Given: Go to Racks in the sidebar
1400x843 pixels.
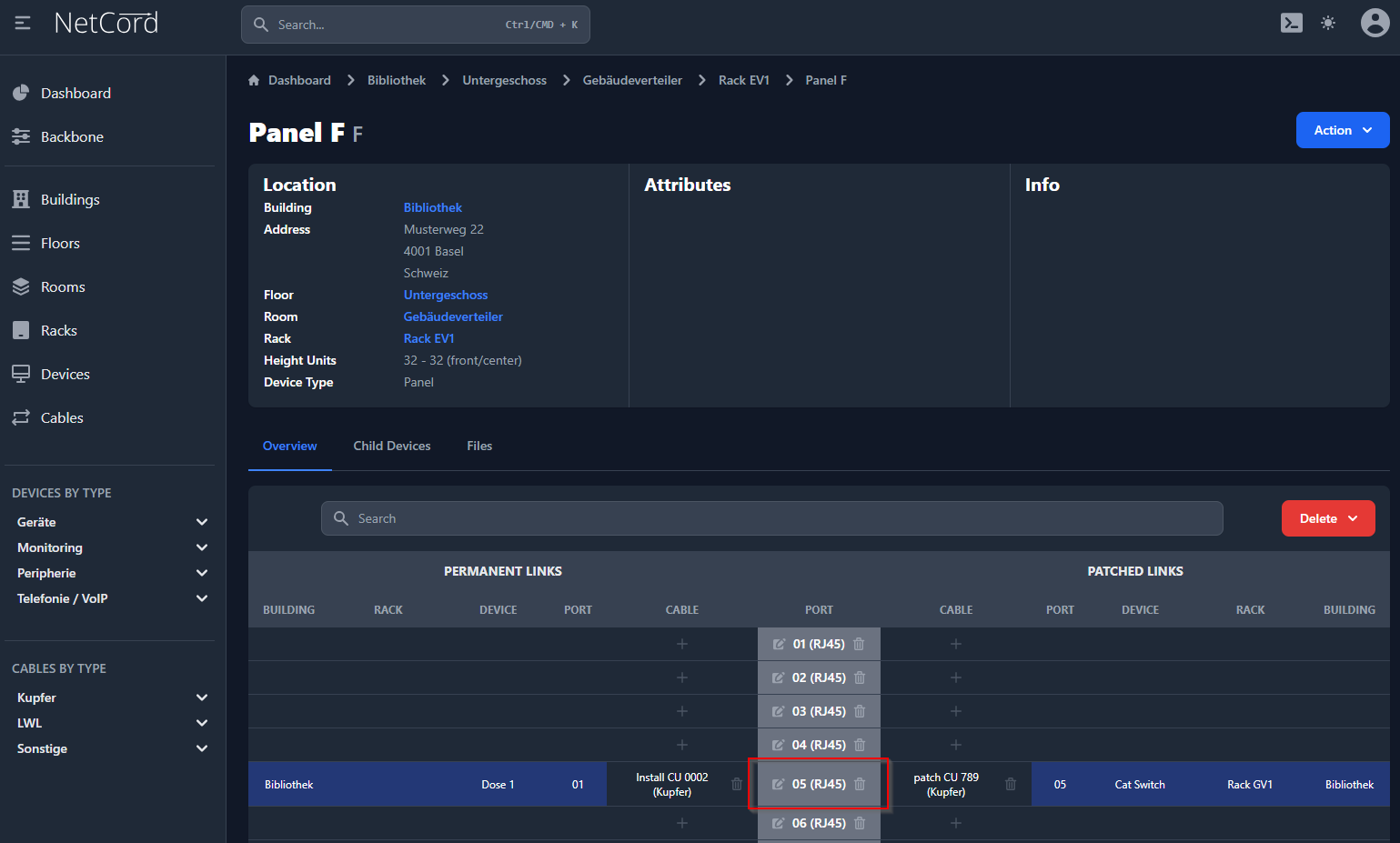Looking at the screenshot, I should (x=59, y=330).
